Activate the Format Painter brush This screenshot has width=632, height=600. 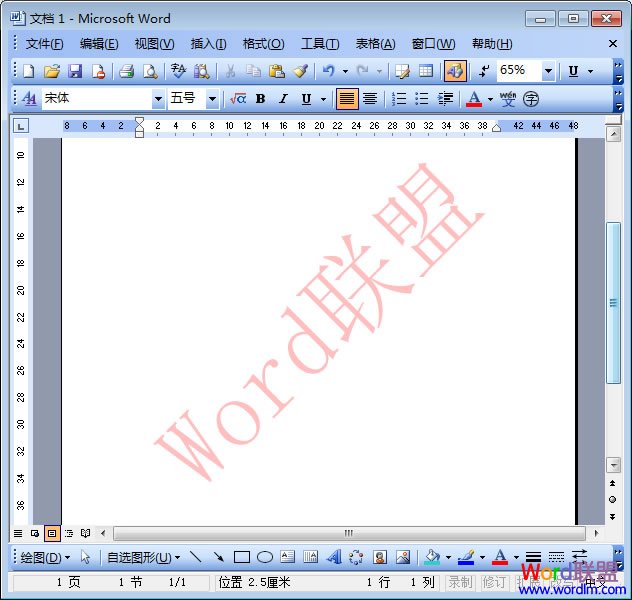click(300, 71)
